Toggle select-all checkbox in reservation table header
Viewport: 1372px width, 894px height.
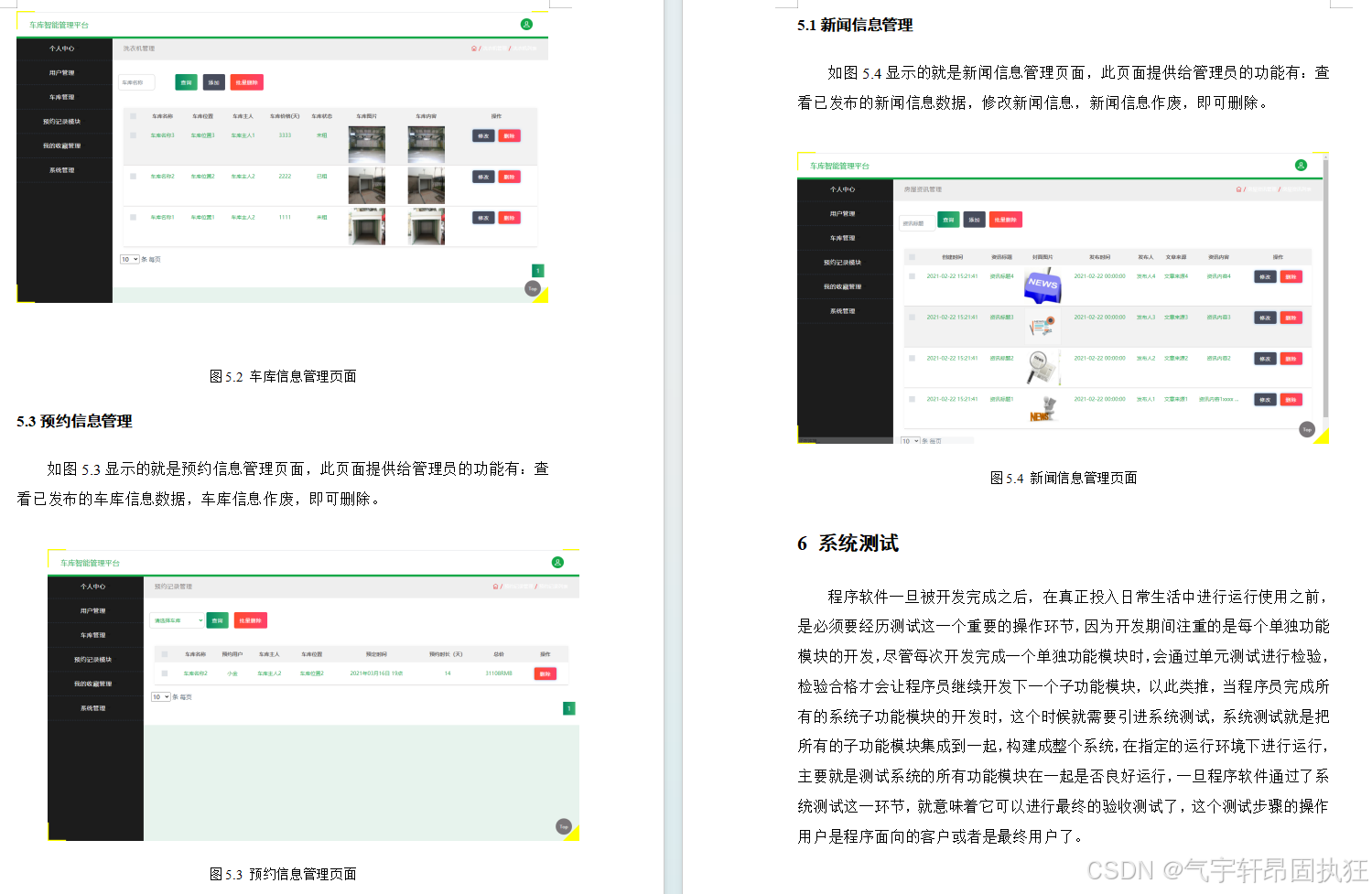165,654
